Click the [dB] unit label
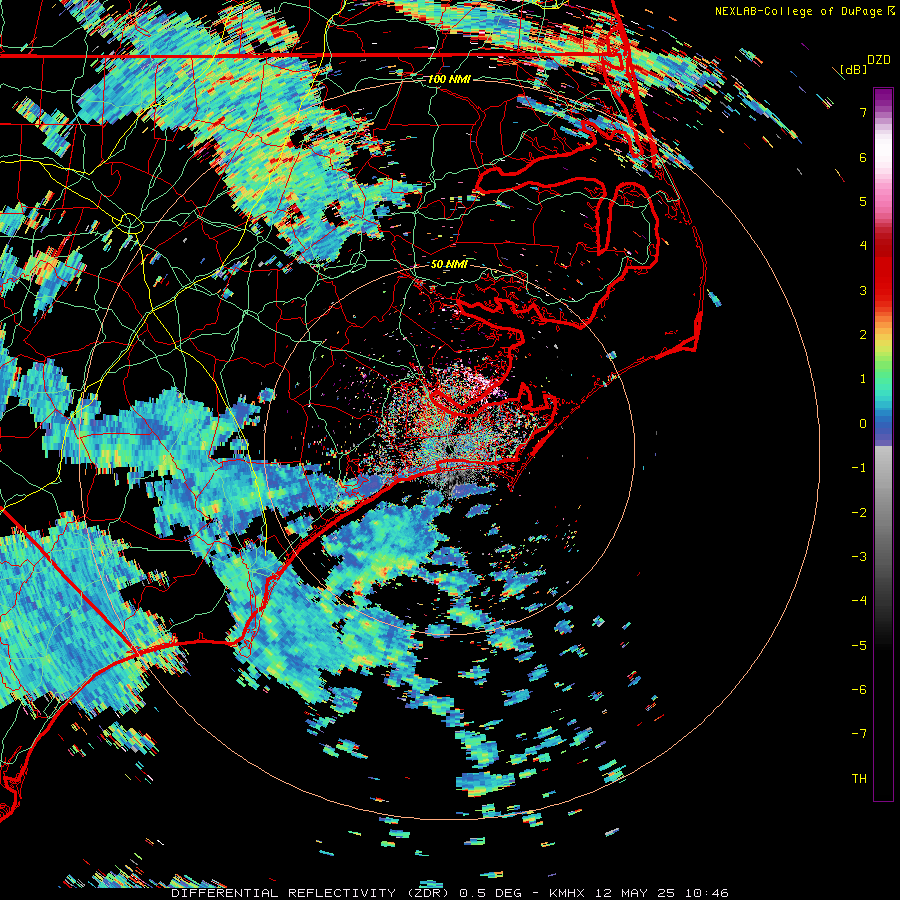 click(x=854, y=70)
